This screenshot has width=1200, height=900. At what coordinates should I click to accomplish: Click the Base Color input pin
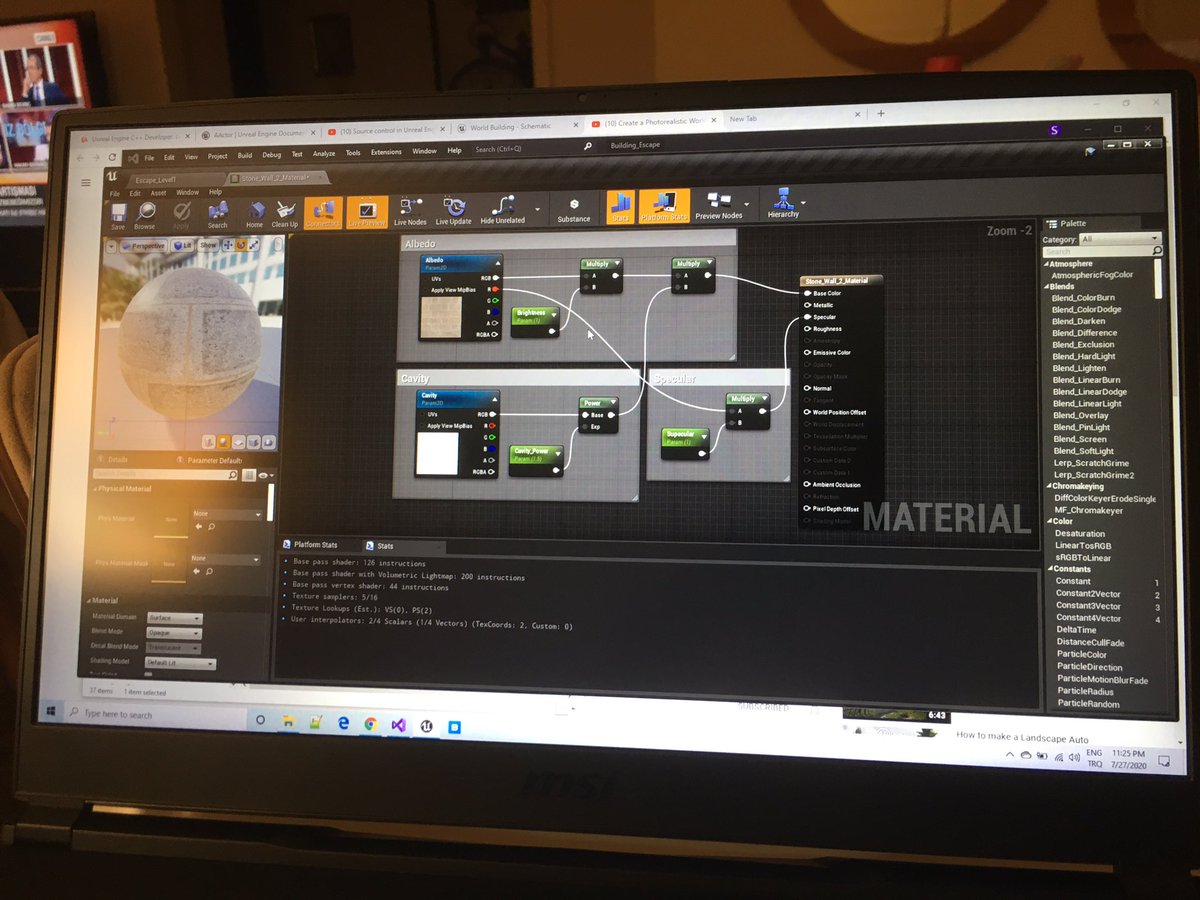point(808,293)
